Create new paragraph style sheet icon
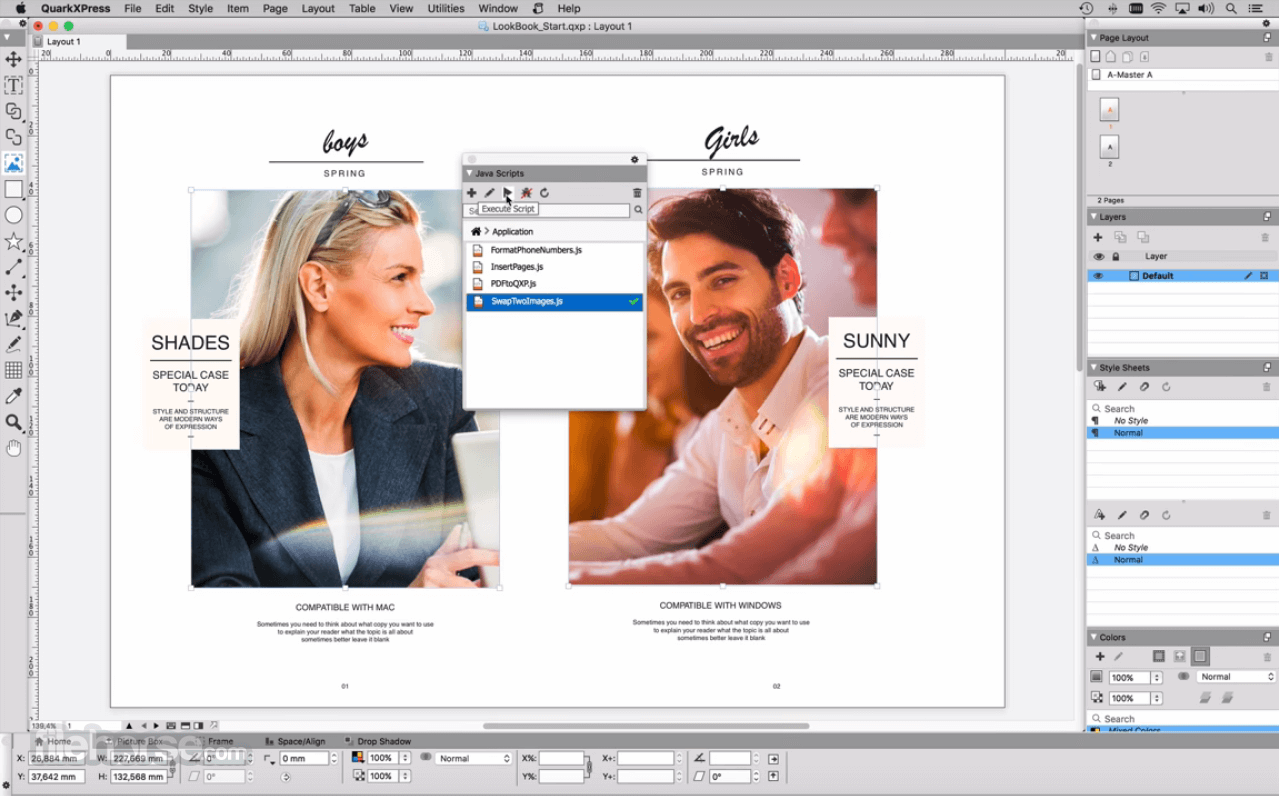Screen dimensions: 1279x796 coord(1099,387)
